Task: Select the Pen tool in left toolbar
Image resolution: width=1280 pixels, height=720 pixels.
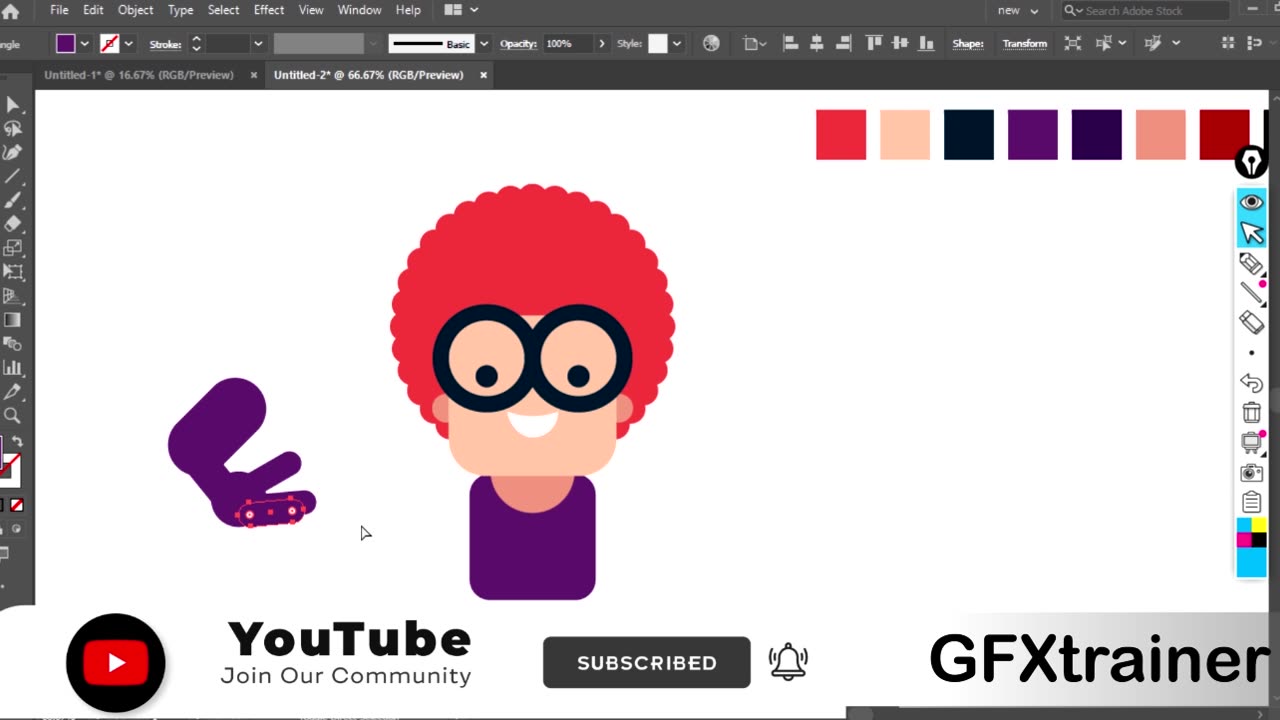Action: 12,152
